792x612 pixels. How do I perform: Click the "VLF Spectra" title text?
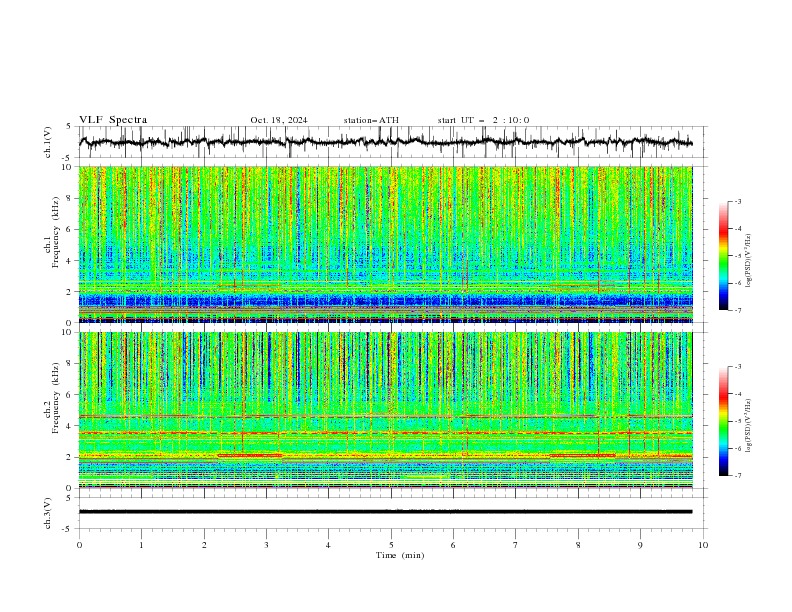113,120
